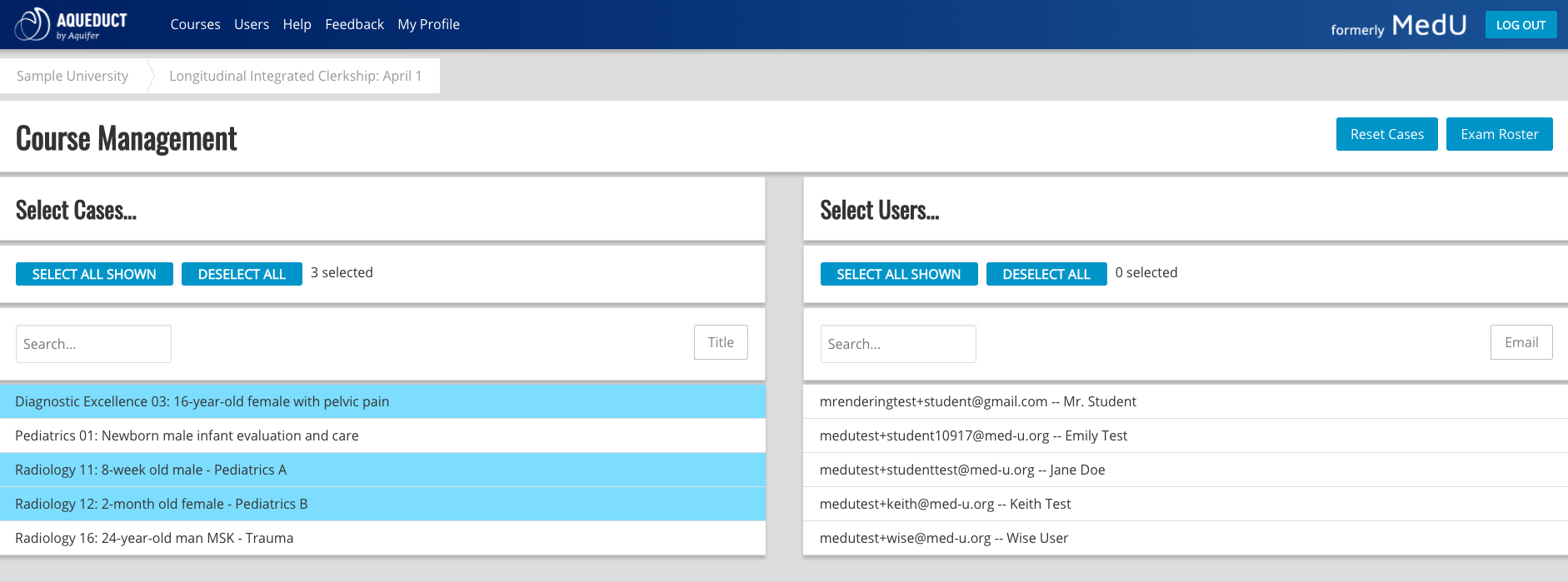Click the Aqueduct by Aquifer logo
Screen dimensions: 1568x582
click(71, 25)
